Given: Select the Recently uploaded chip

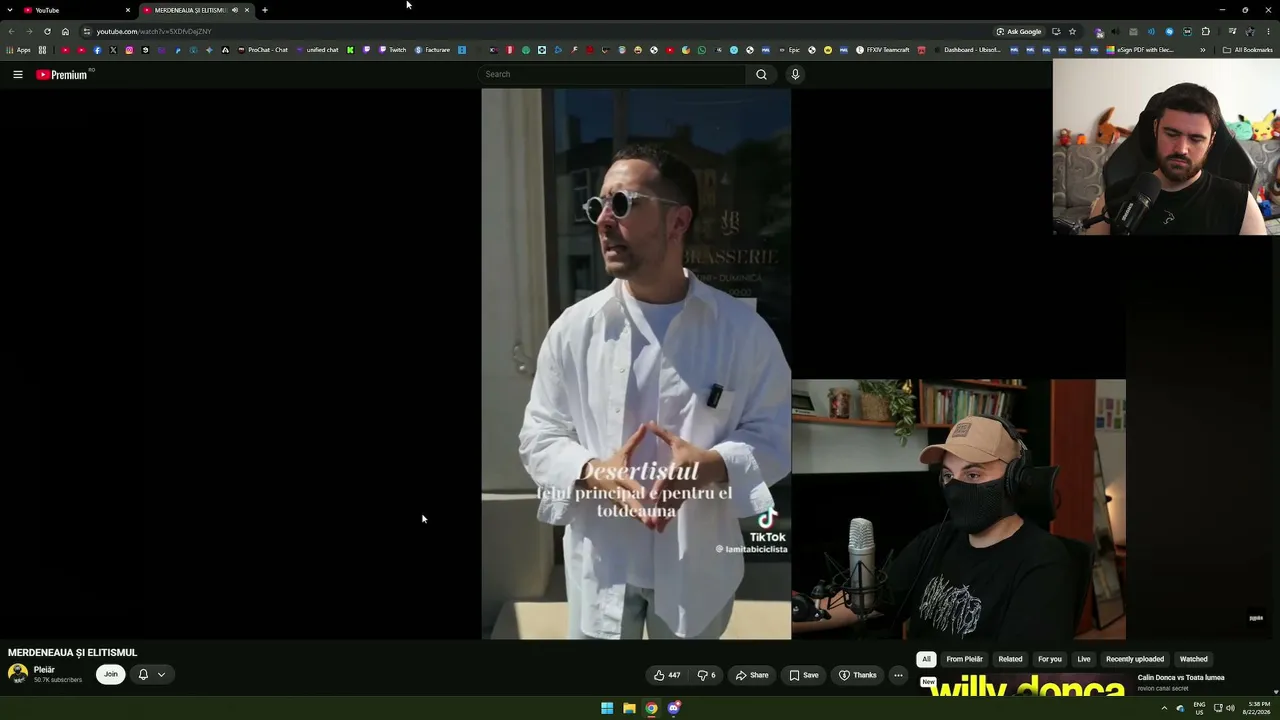Looking at the screenshot, I should click(x=1135, y=659).
